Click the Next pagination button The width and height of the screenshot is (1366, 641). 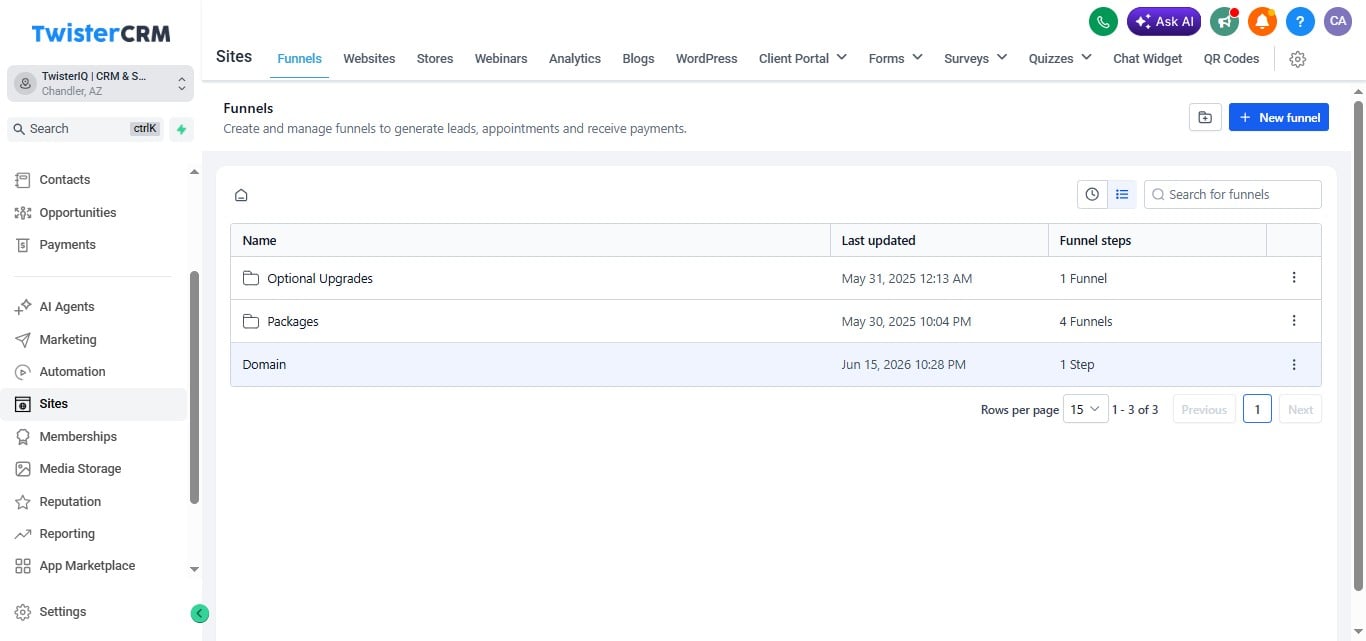(1300, 410)
